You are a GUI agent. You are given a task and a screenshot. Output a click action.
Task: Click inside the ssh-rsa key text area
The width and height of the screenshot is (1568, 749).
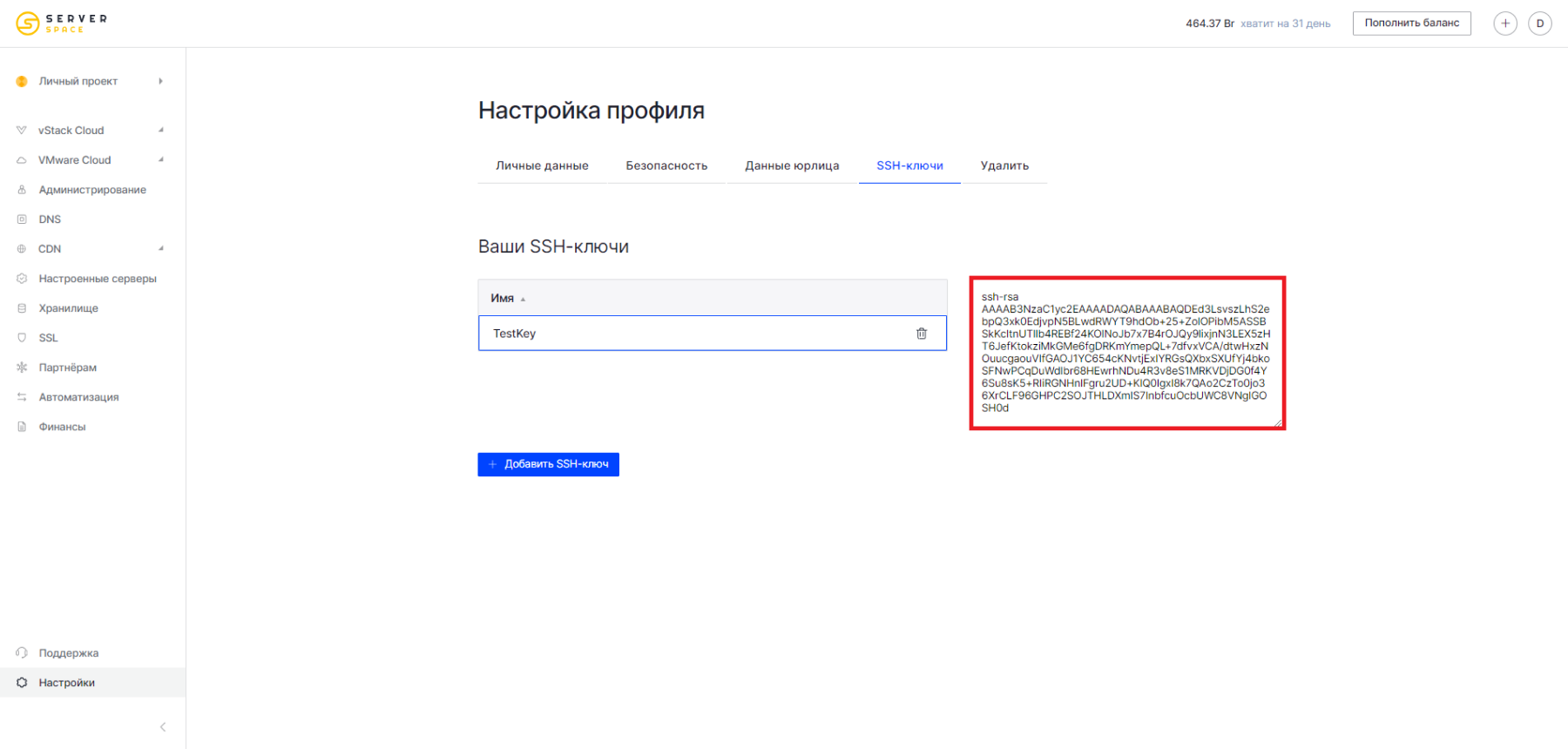tap(1127, 353)
